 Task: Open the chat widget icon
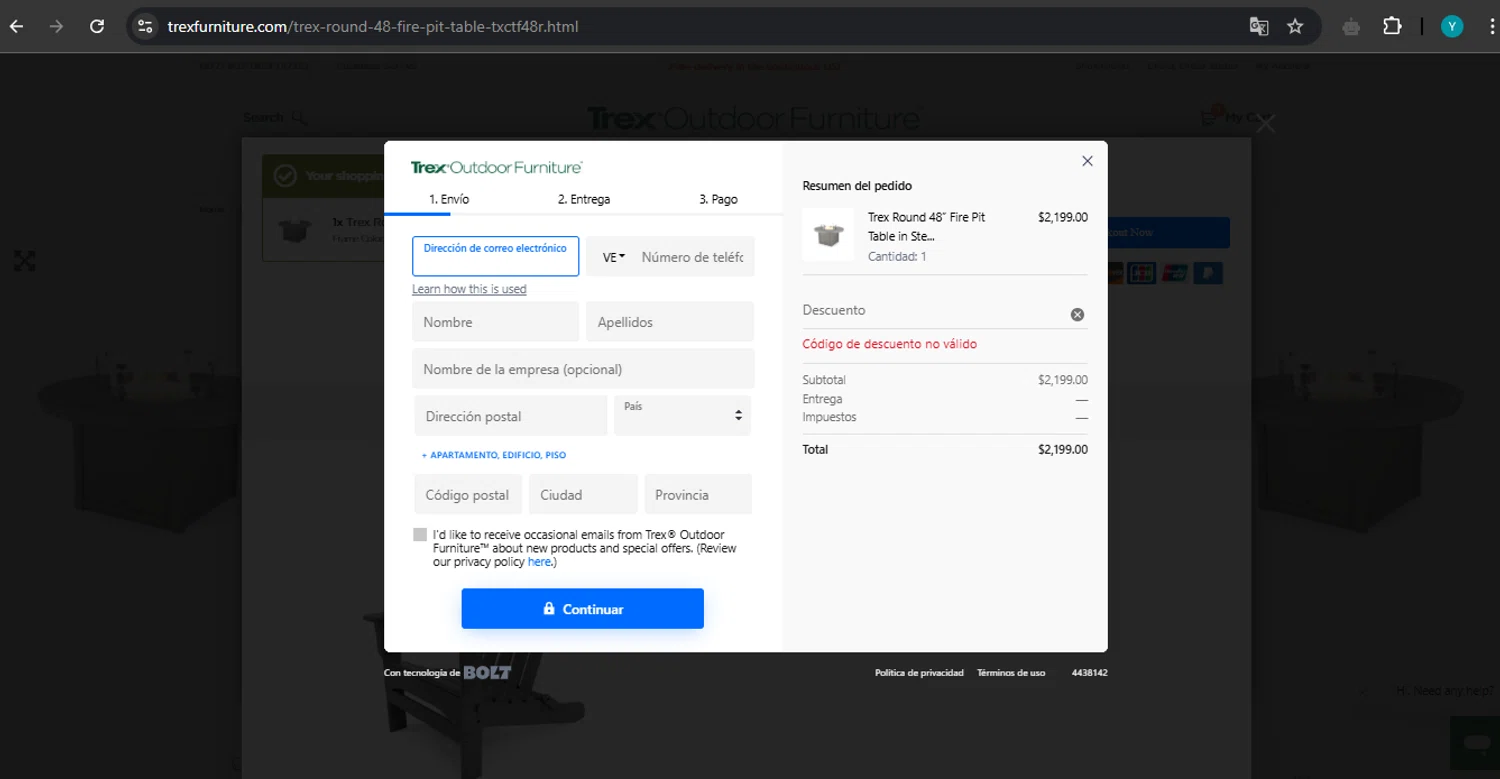[1474, 744]
